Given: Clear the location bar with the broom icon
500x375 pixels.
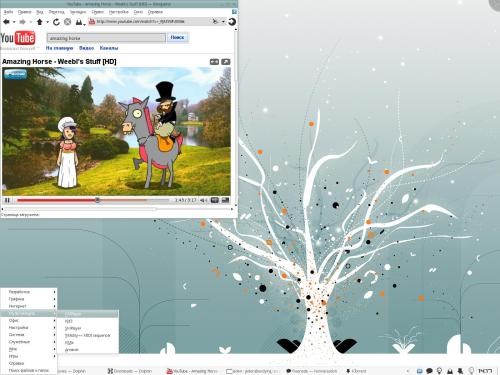Looking at the screenshot, I should [x=215, y=21].
